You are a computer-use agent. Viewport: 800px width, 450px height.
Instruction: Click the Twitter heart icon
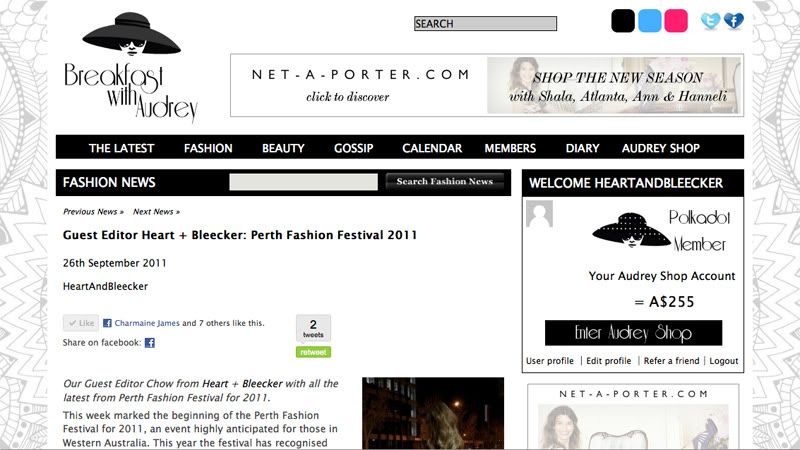[x=710, y=21]
